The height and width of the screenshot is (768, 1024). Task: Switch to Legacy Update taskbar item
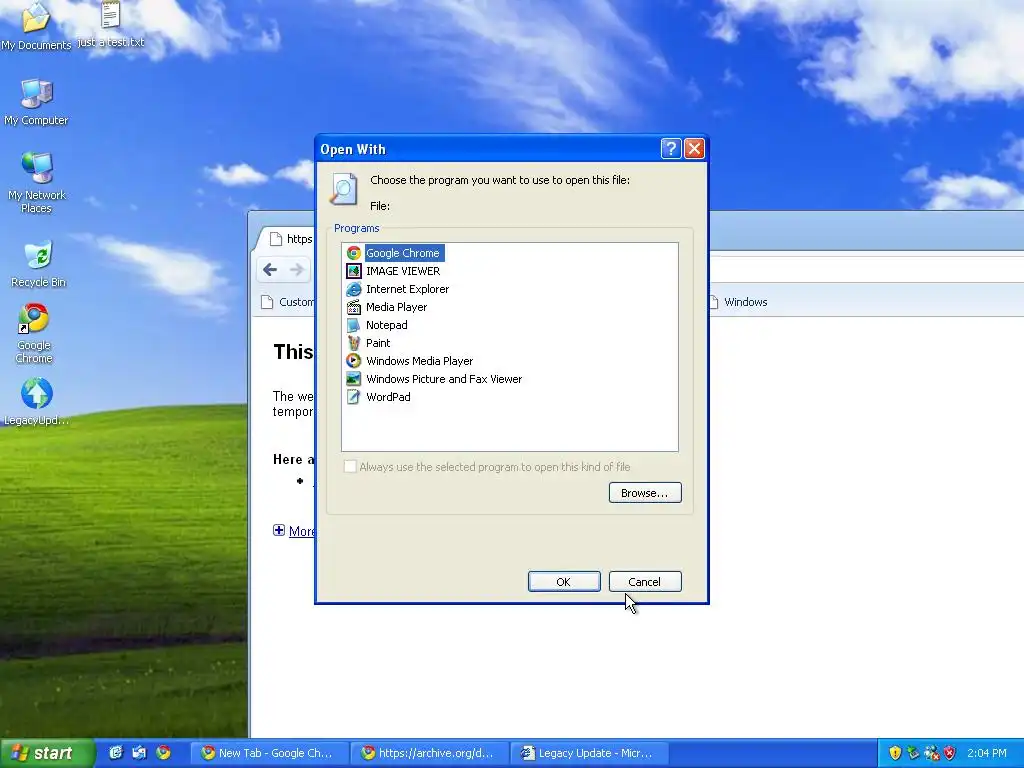point(588,753)
